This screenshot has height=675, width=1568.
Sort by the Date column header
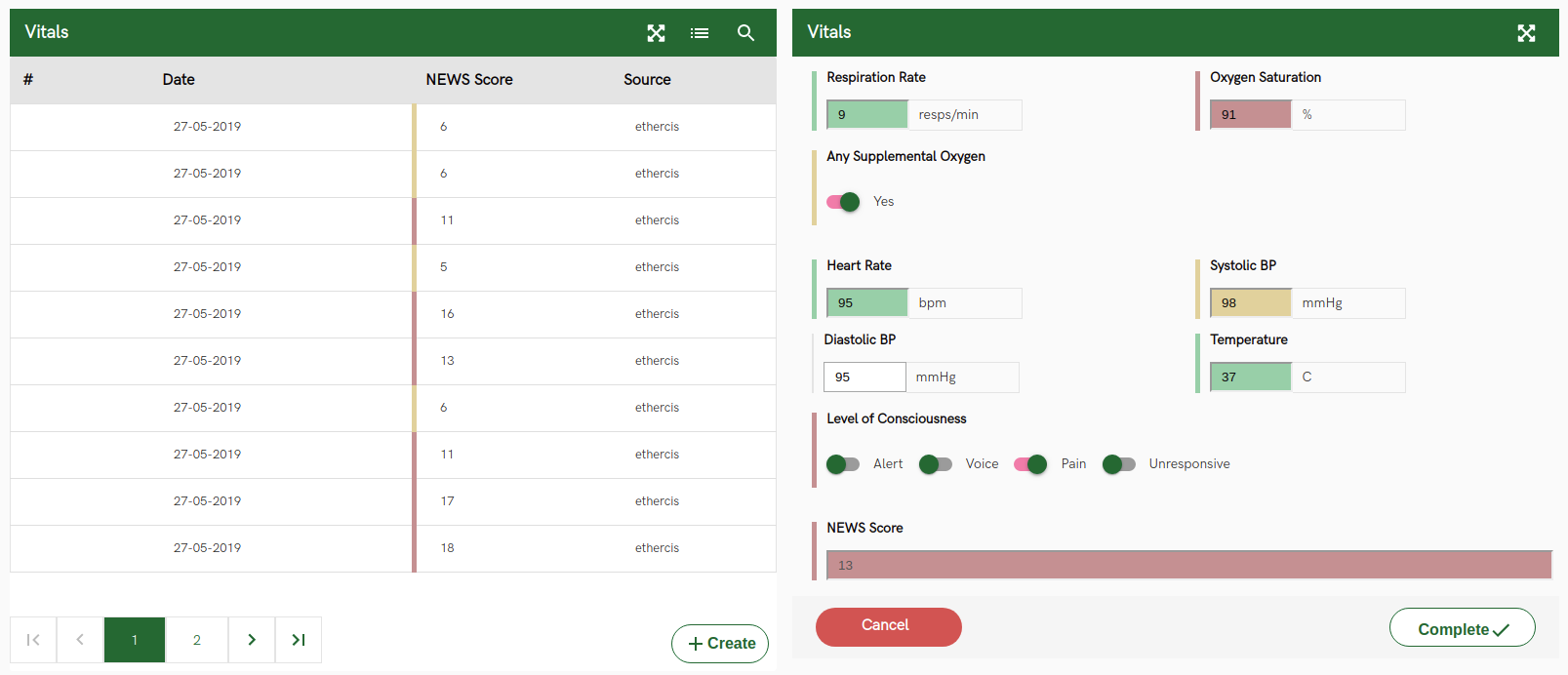click(179, 80)
